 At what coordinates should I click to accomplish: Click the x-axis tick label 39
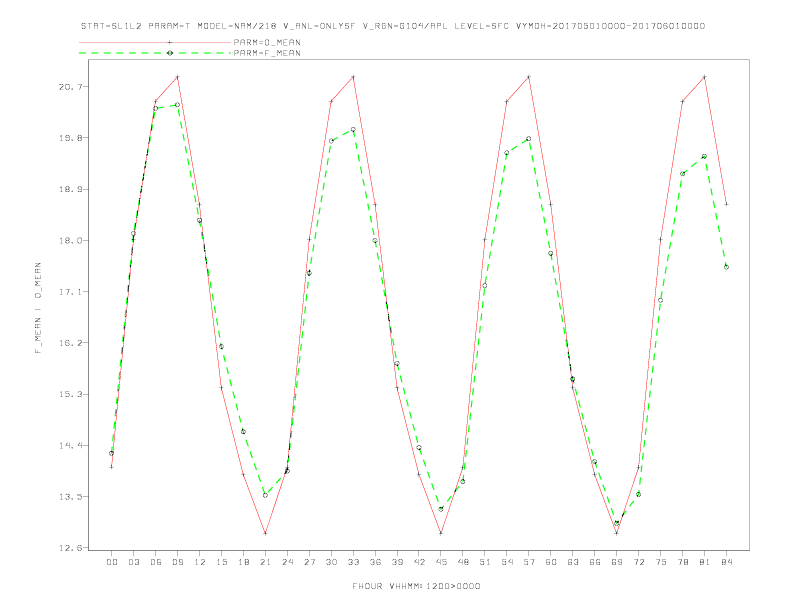[x=397, y=562]
